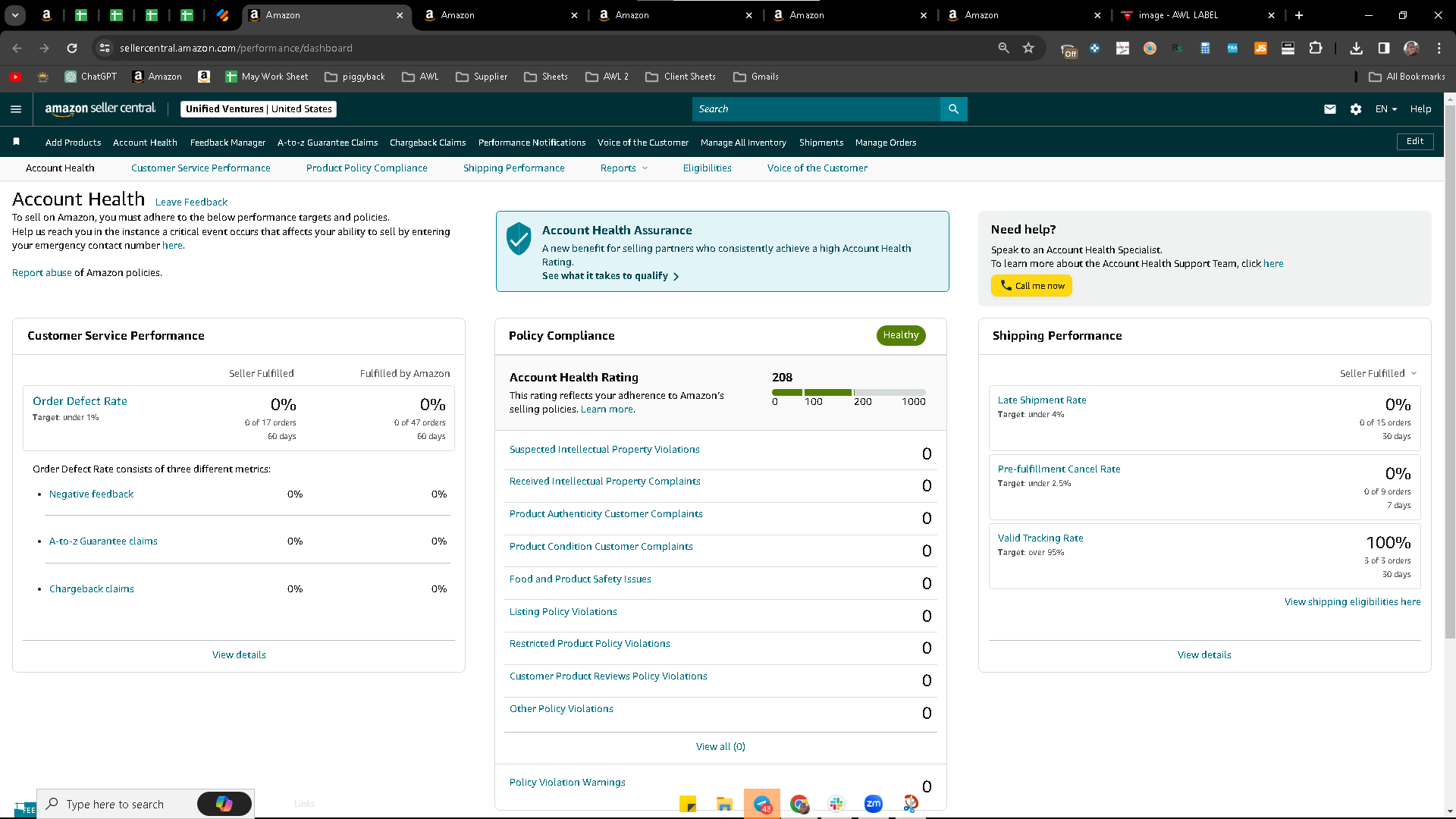1456x819 pixels.
Task: Select Customer Service Performance tab
Action: click(200, 168)
